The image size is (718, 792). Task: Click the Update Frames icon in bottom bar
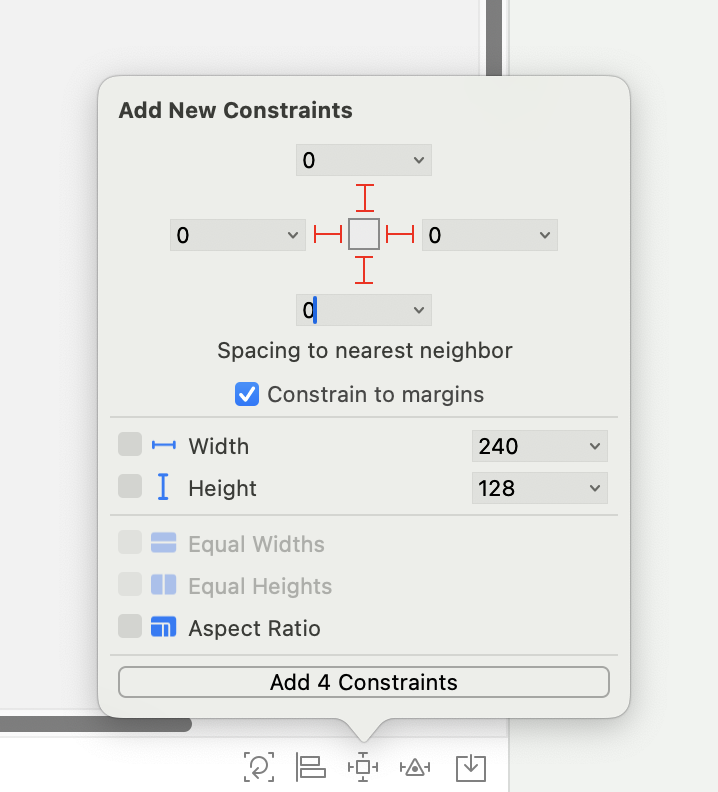click(x=259, y=767)
